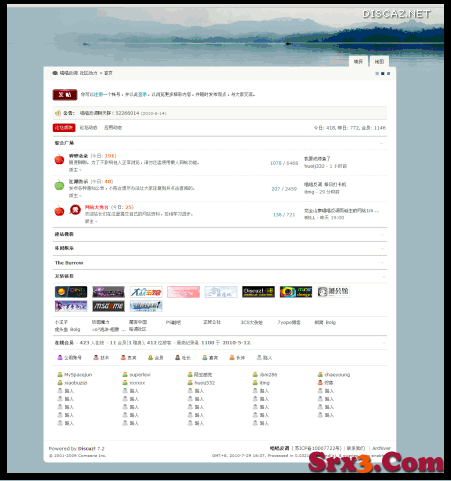Viewport: 451px width, 481px height.
Task: Open the purple anime-girl friend-link banner
Action: 71,306
